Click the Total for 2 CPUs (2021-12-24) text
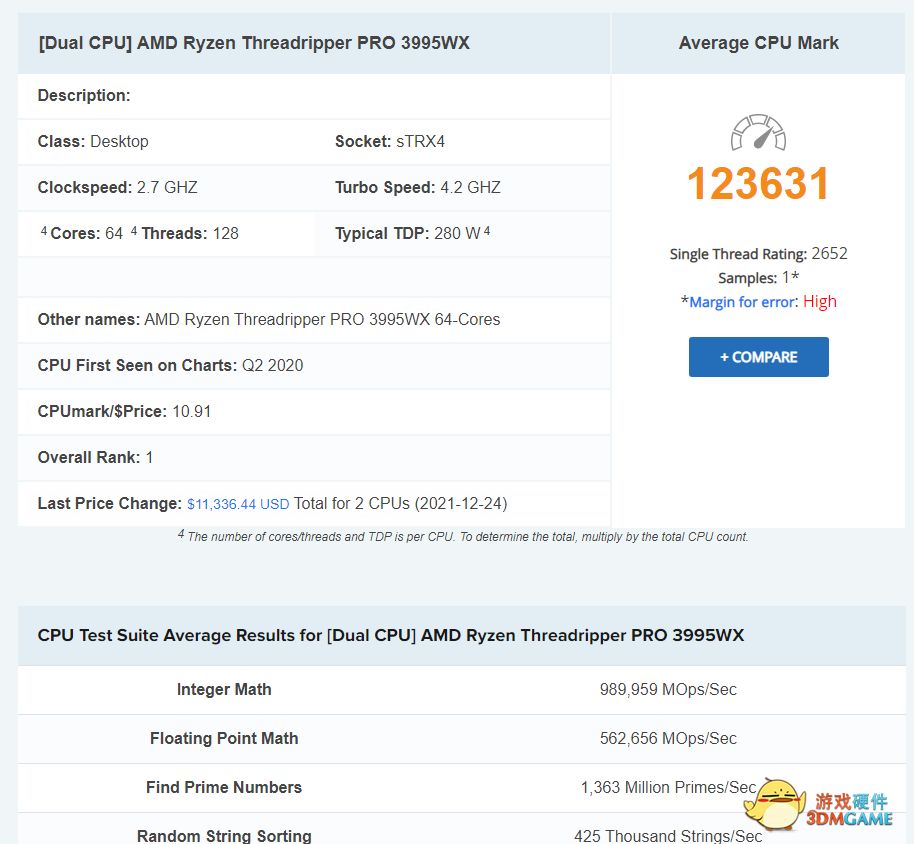Image resolution: width=914 pixels, height=844 pixels. (x=400, y=504)
